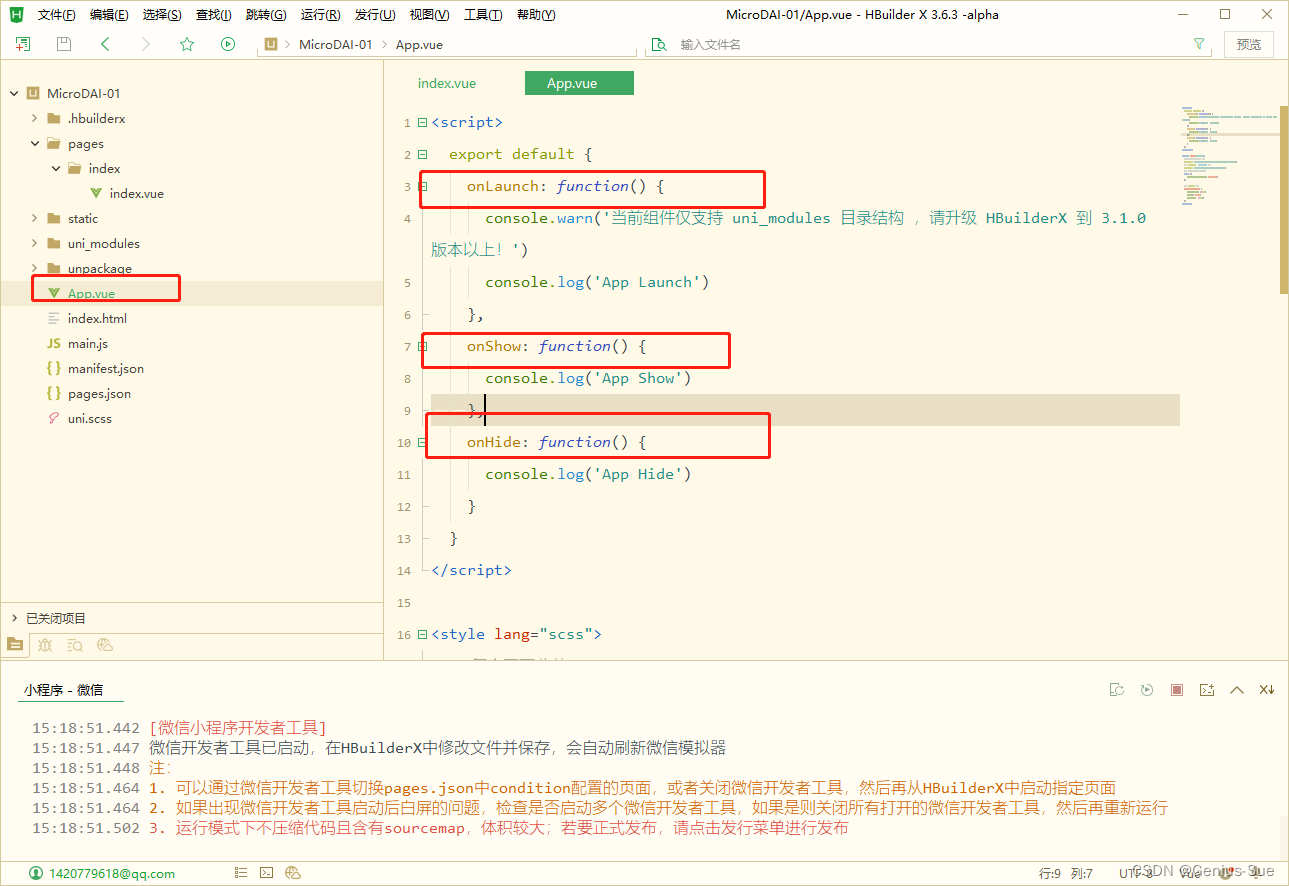Click the 预览 preview button
1289x886 pixels.
point(1249,44)
